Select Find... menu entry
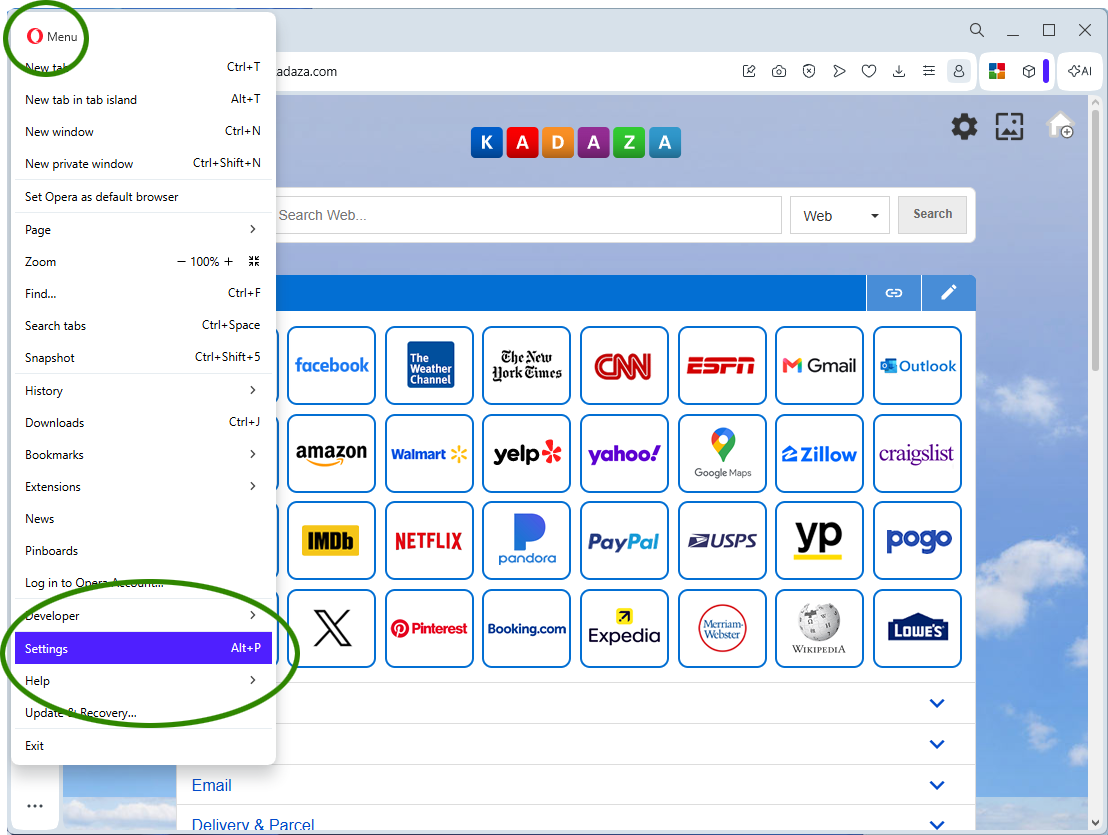This screenshot has height=835, width=1108. click(x=143, y=293)
